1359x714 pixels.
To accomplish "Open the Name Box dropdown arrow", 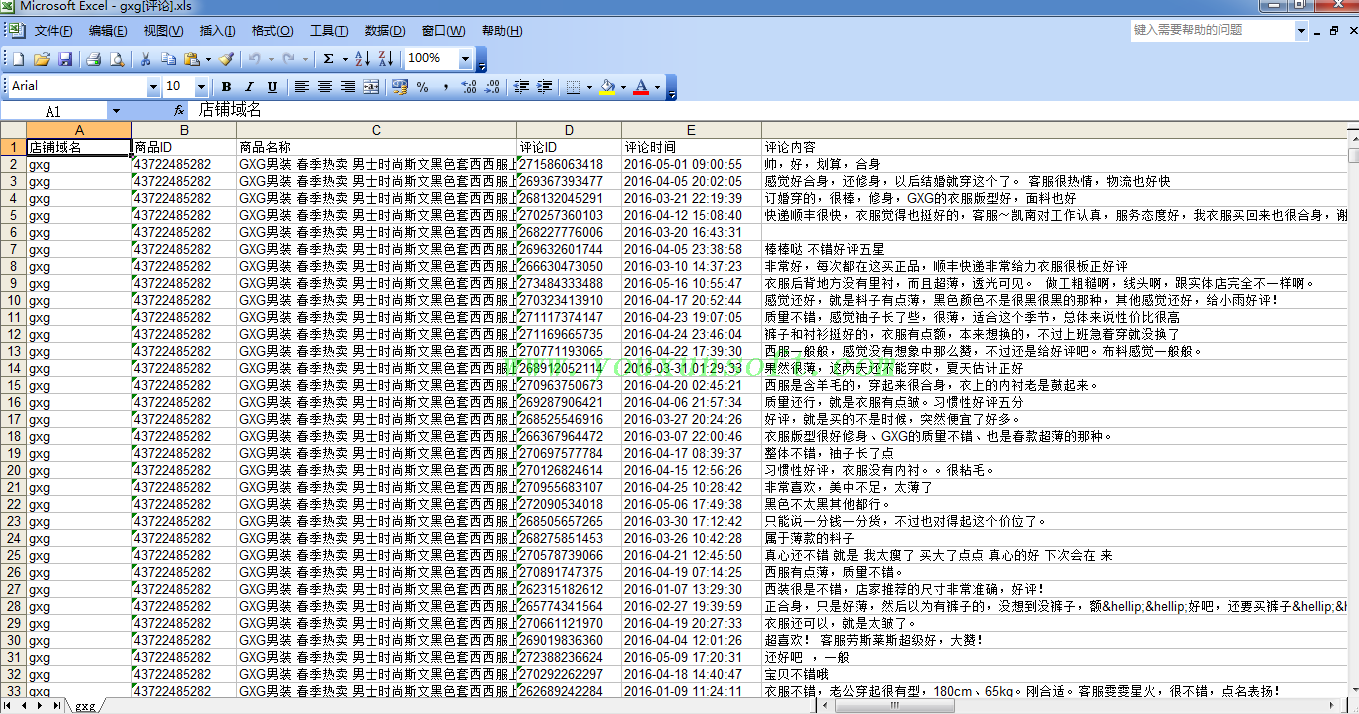I will (x=116, y=111).
